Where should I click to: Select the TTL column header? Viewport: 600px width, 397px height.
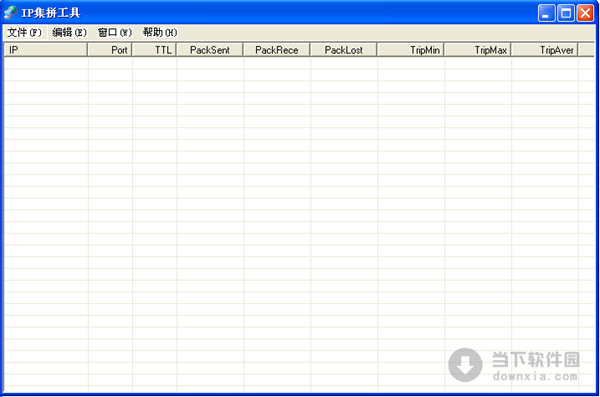pos(154,50)
